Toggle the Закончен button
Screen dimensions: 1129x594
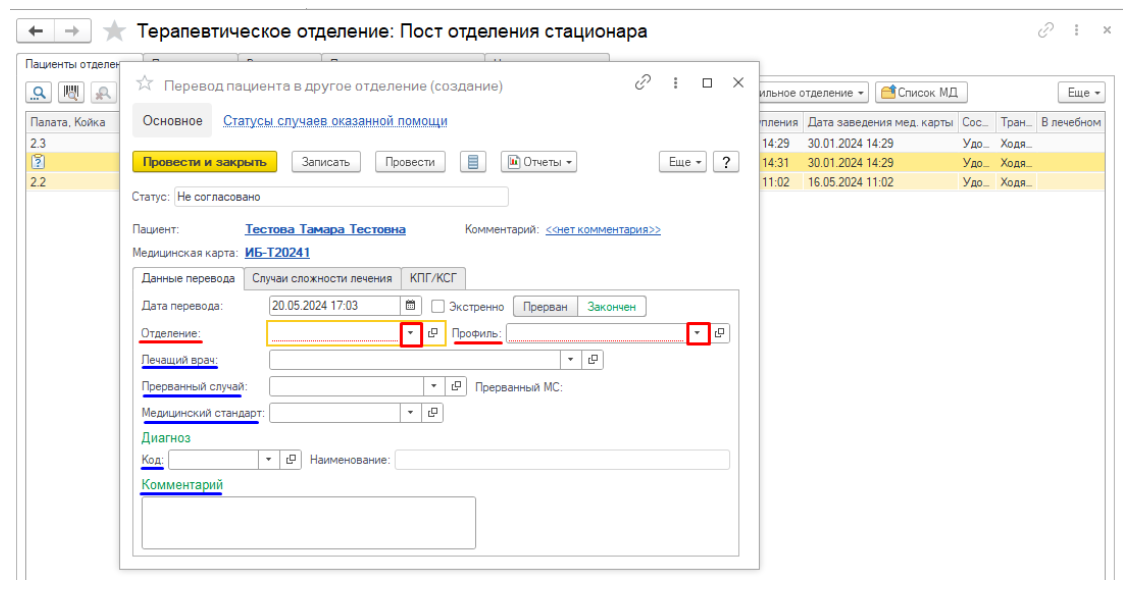612,307
